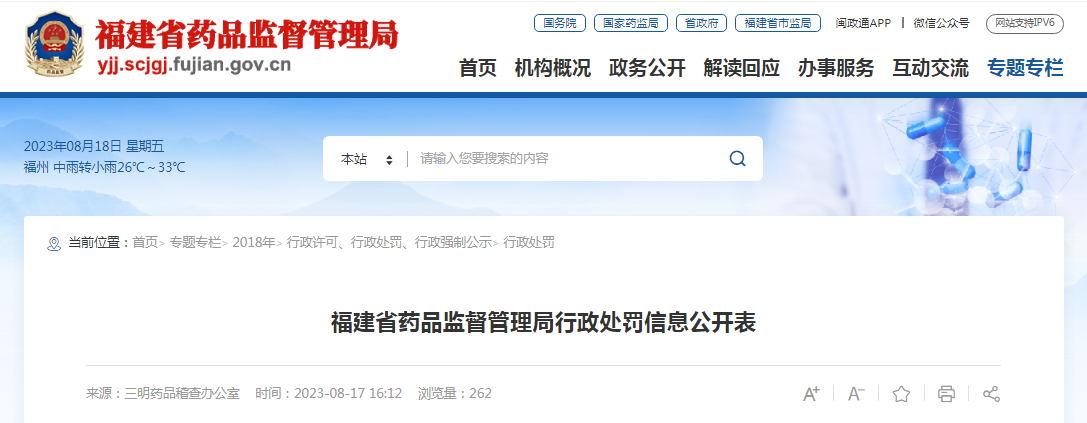The height and width of the screenshot is (423, 1087).
Task: Click the printer icon
Action: (946, 394)
